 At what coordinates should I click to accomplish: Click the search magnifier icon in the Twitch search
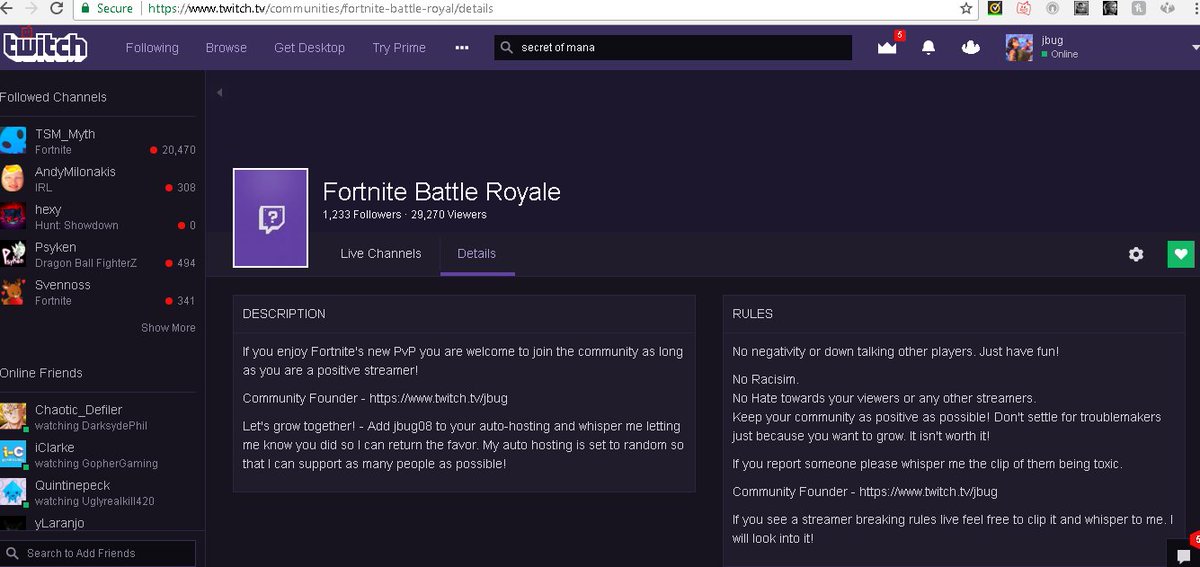pos(506,47)
